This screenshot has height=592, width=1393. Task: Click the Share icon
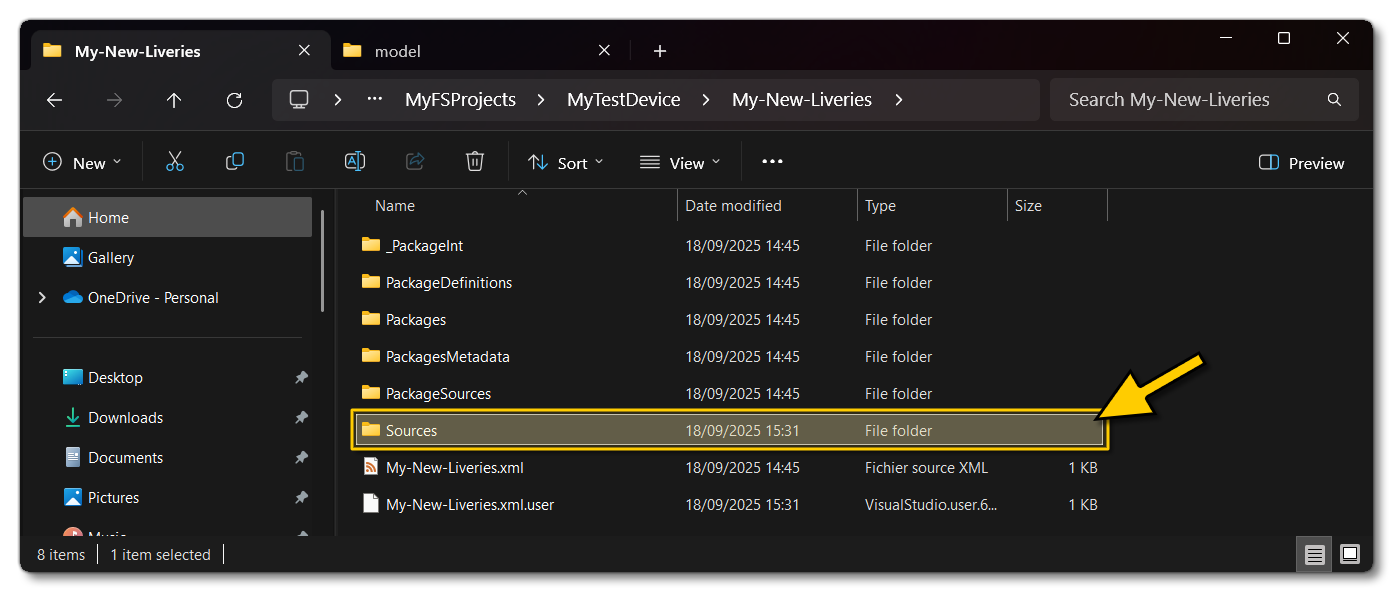click(x=415, y=161)
